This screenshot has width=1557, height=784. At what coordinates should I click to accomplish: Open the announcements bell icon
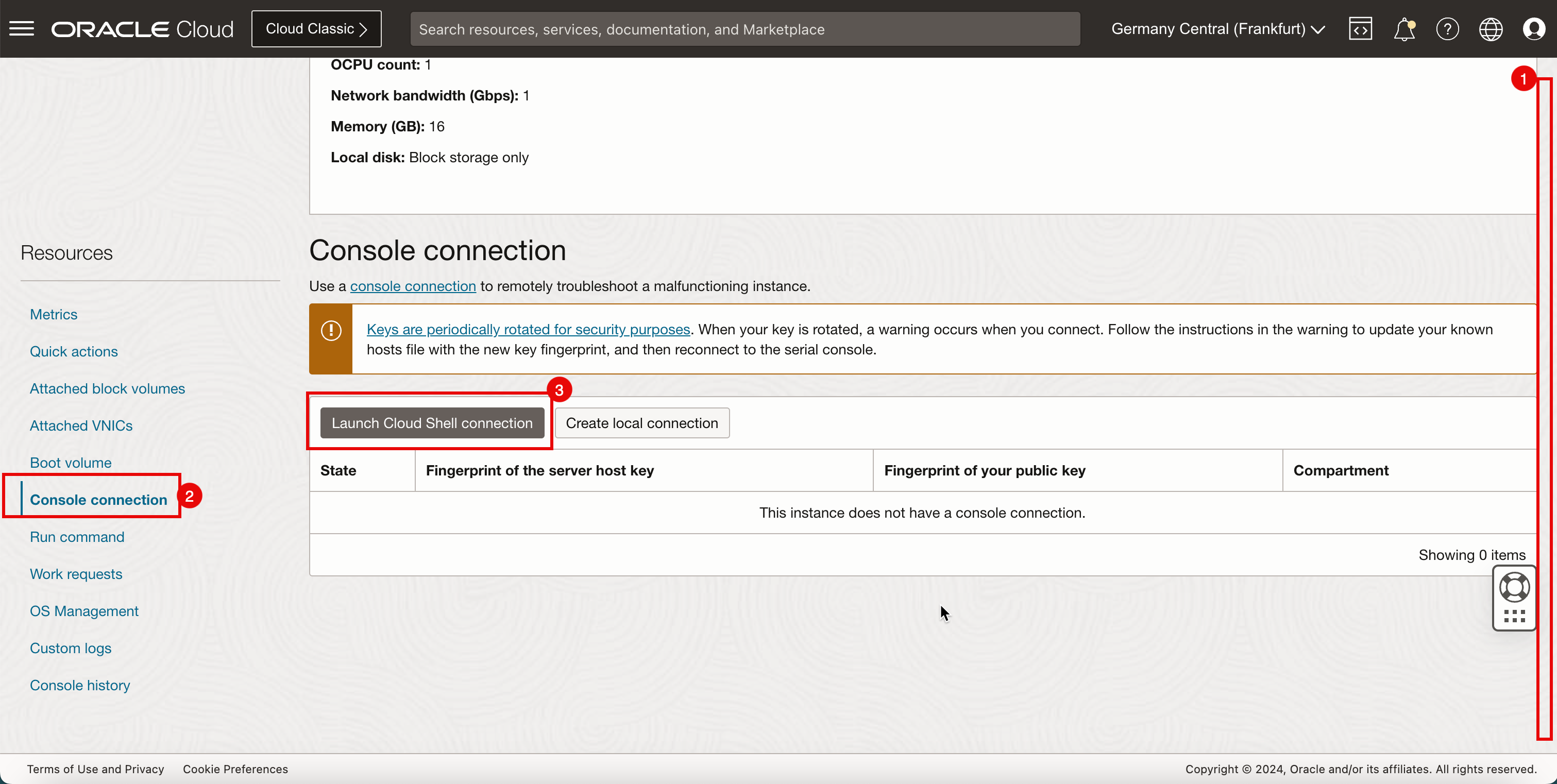coord(1403,28)
